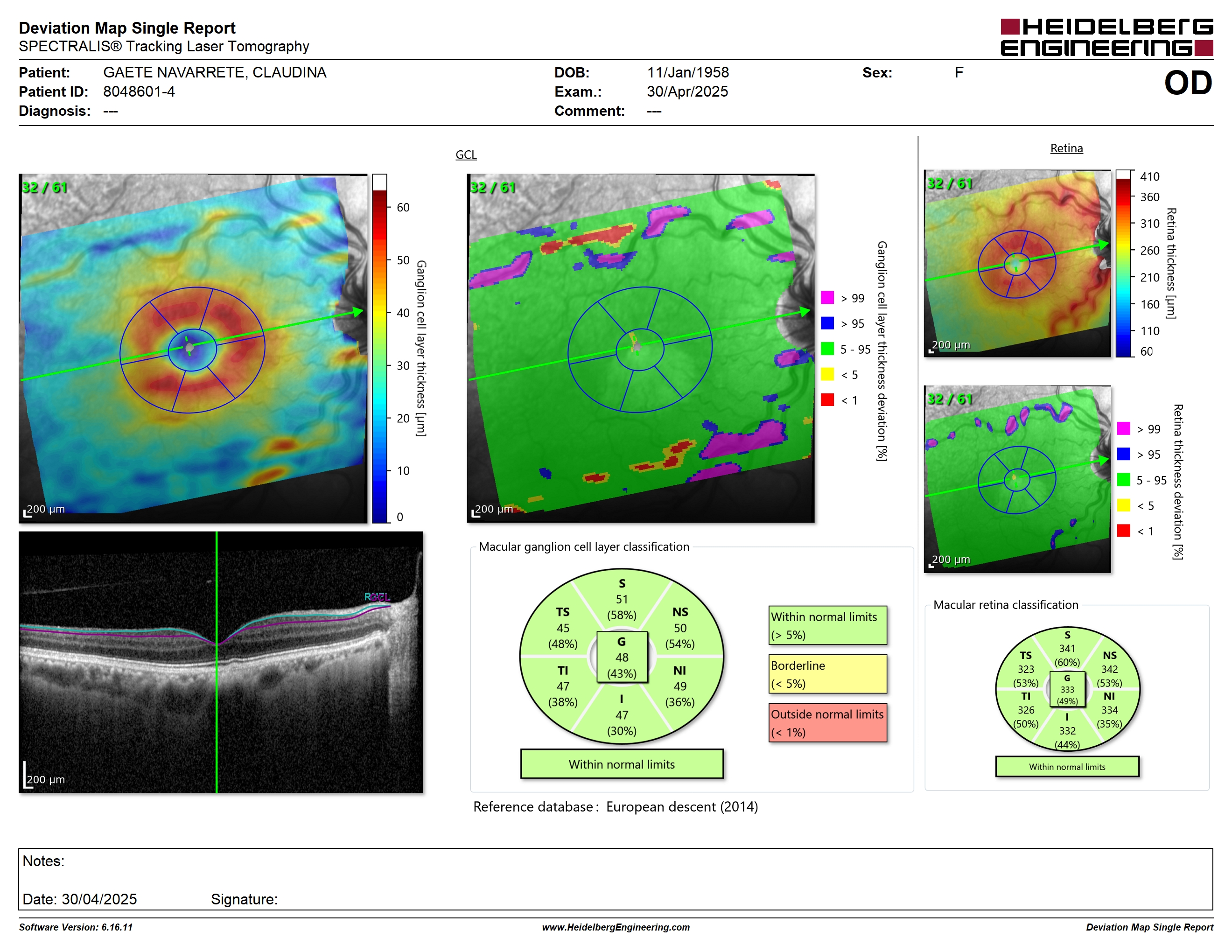
Task: Click the Deviation Map Single Report title
Action: [127, 28]
